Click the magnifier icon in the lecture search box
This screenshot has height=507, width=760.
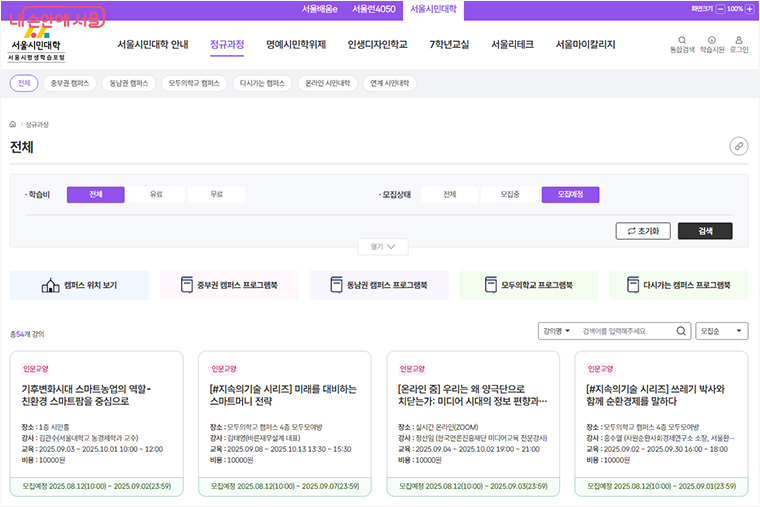pos(681,331)
